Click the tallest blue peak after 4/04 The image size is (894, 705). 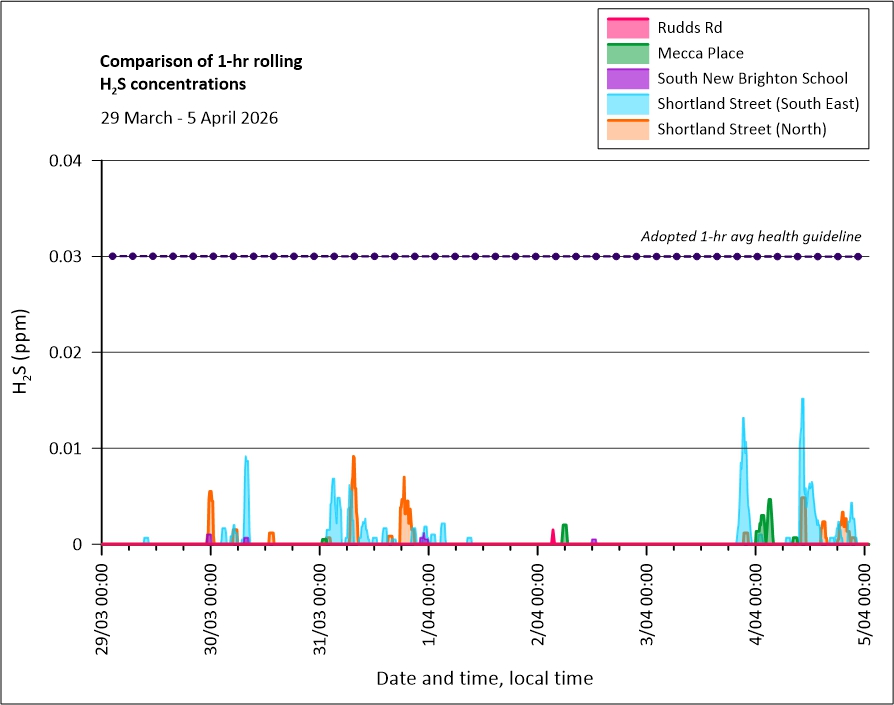tap(802, 402)
